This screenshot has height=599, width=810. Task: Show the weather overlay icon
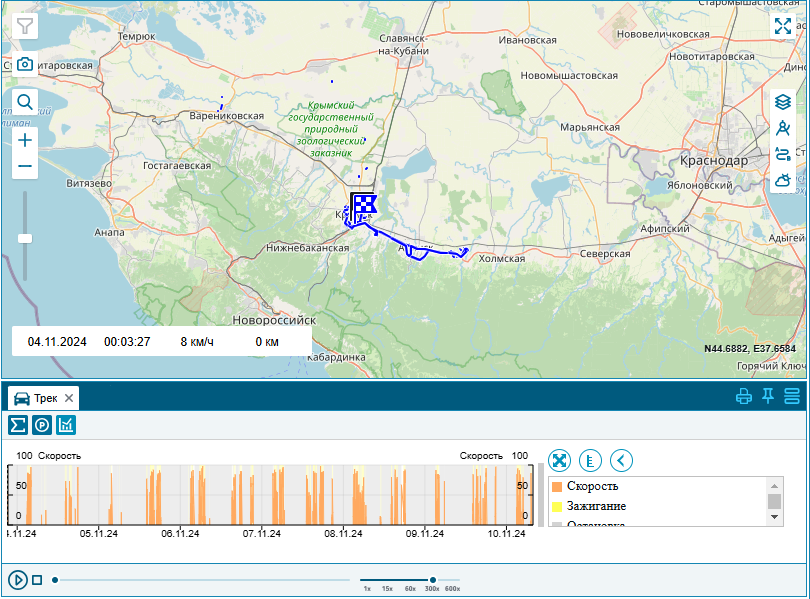pos(783,180)
